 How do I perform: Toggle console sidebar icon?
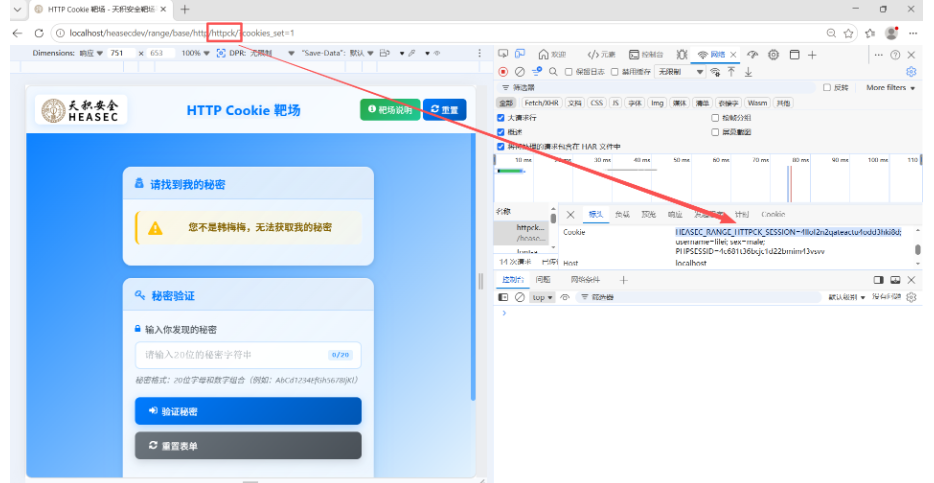[x=503, y=297]
